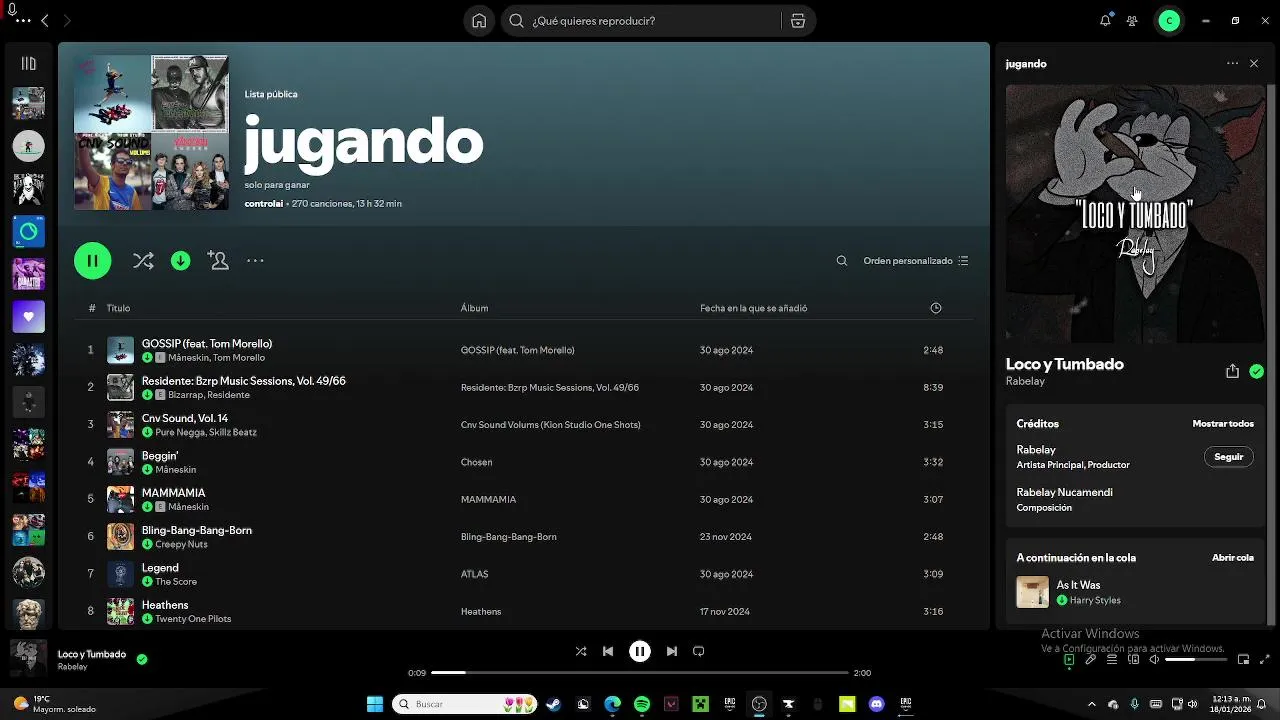Open Connect to a device icon

1134,660
